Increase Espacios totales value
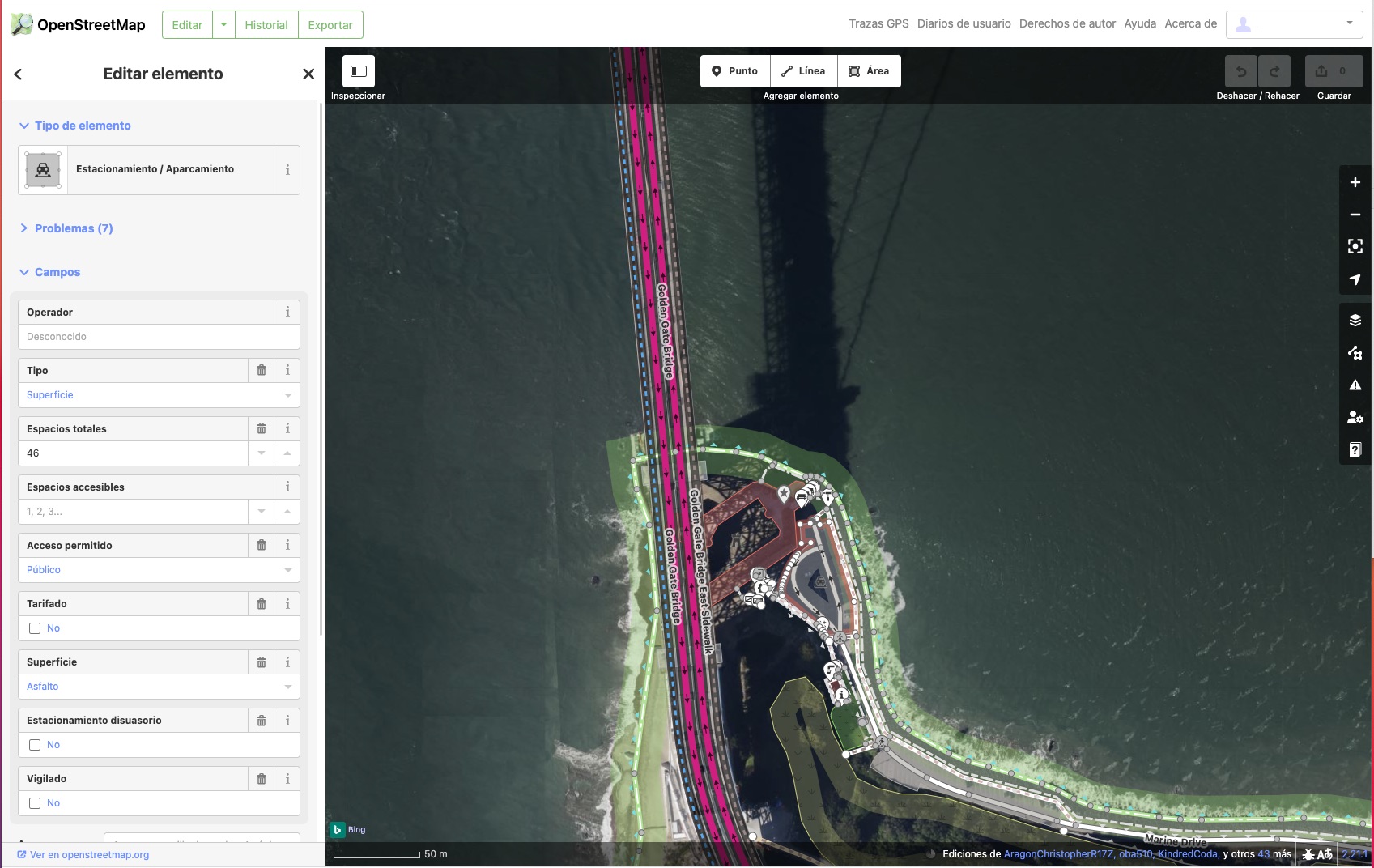 tap(287, 453)
